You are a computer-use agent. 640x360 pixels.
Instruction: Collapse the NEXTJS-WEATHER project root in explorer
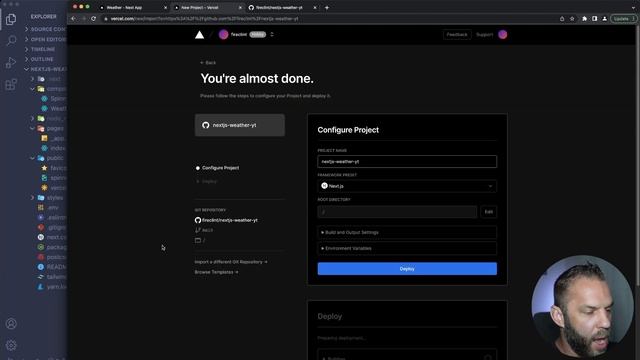point(45,69)
